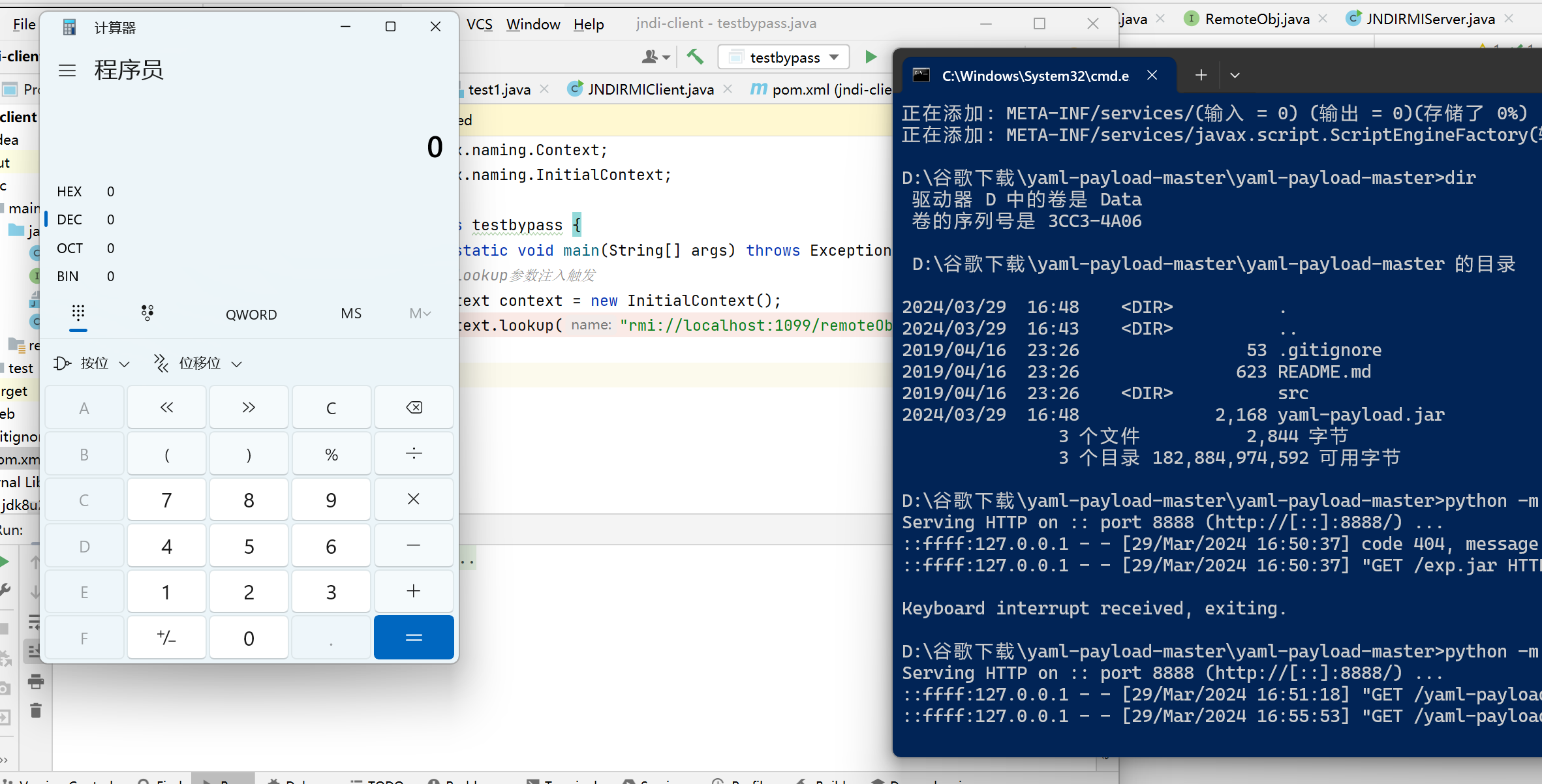Viewport: 1542px width, 784px height.
Task: Click the close parenthesis key
Action: pyautogui.click(x=249, y=454)
